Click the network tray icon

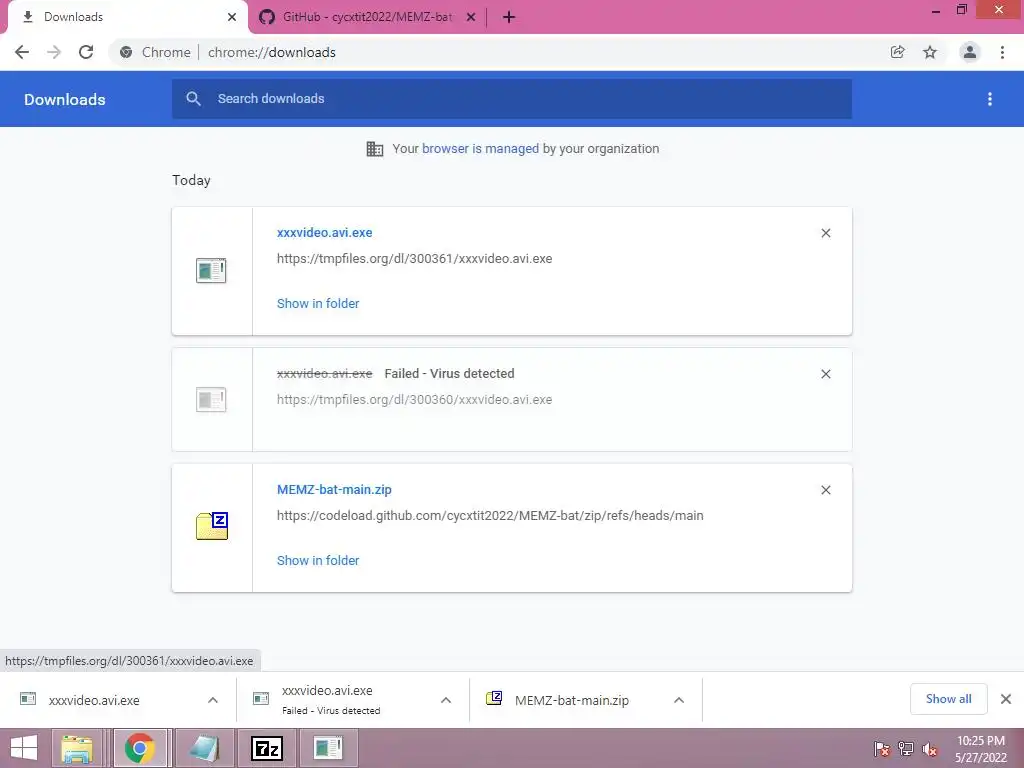coord(906,749)
